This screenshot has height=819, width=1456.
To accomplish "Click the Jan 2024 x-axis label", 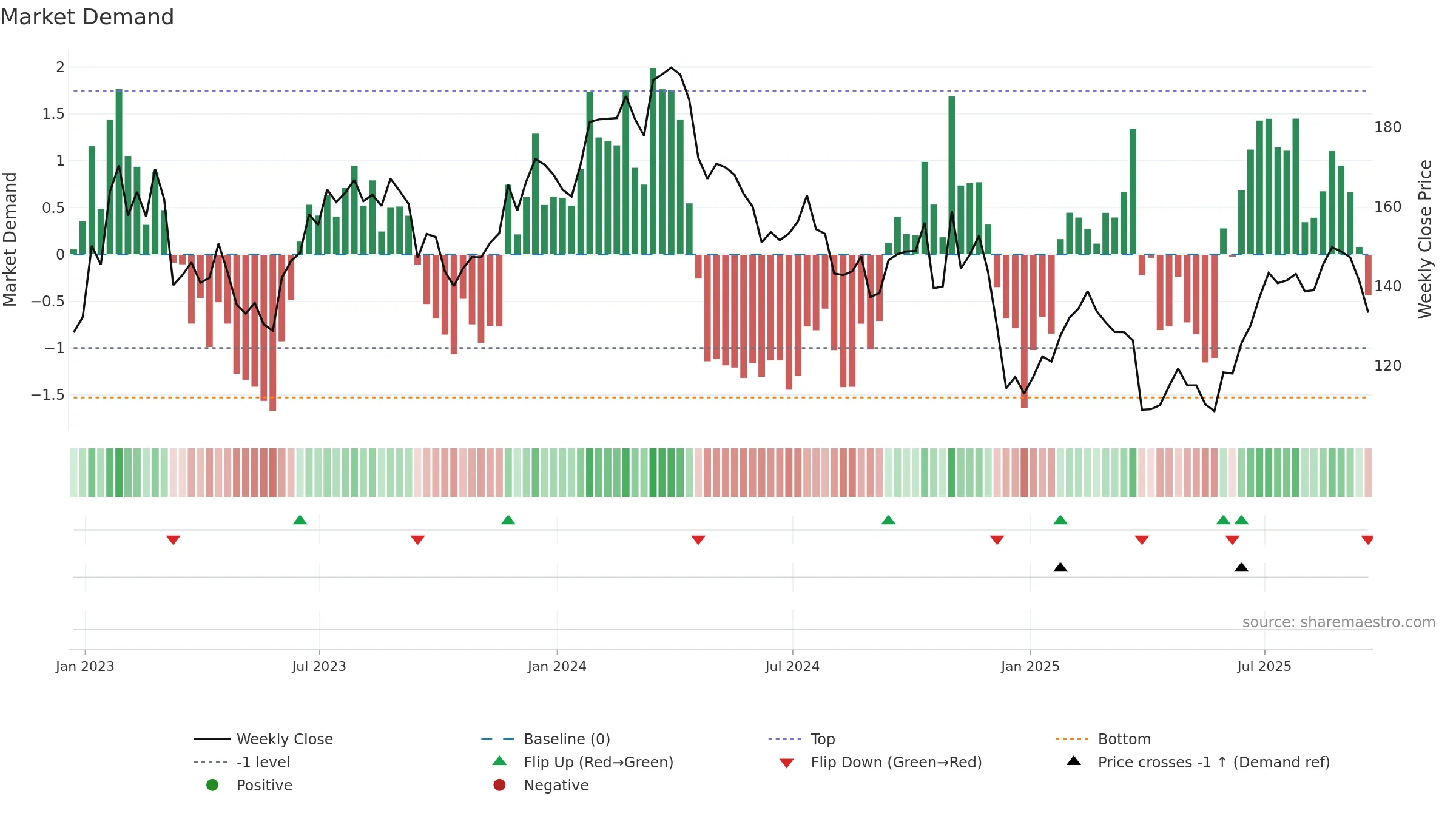I will (557, 666).
